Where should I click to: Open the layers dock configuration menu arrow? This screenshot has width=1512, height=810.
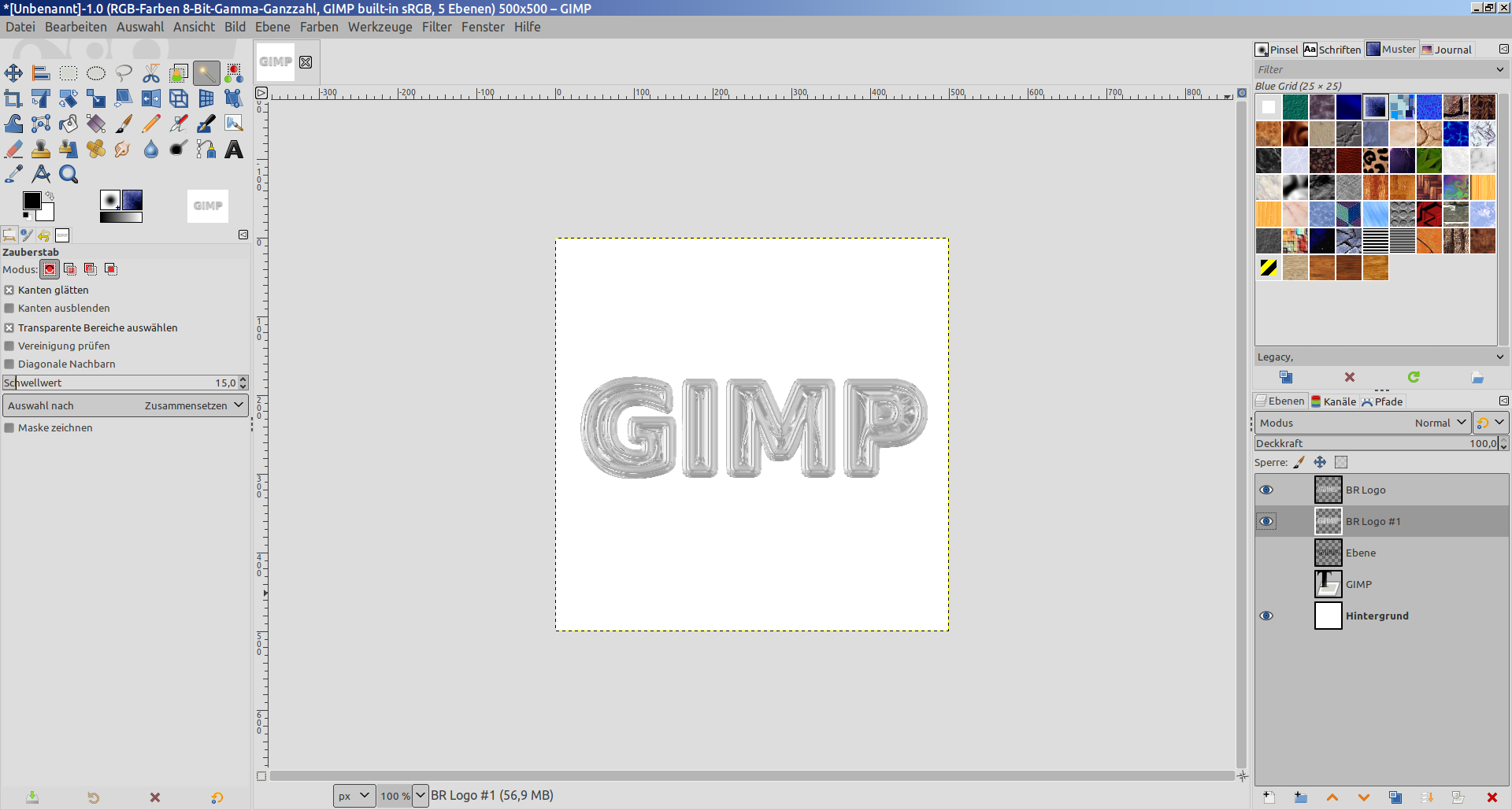pos(1503,401)
